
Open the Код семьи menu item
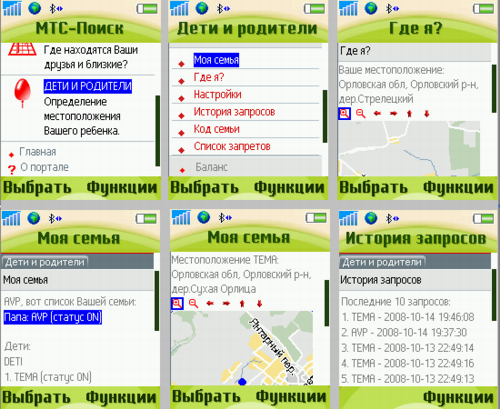pos(217,129)
